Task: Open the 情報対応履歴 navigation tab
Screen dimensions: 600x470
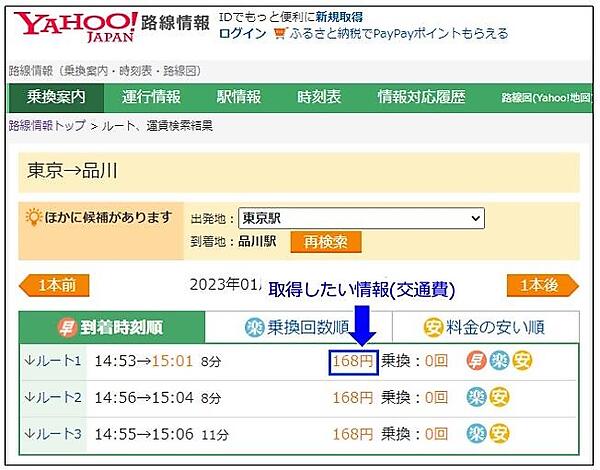Action: 421,97
